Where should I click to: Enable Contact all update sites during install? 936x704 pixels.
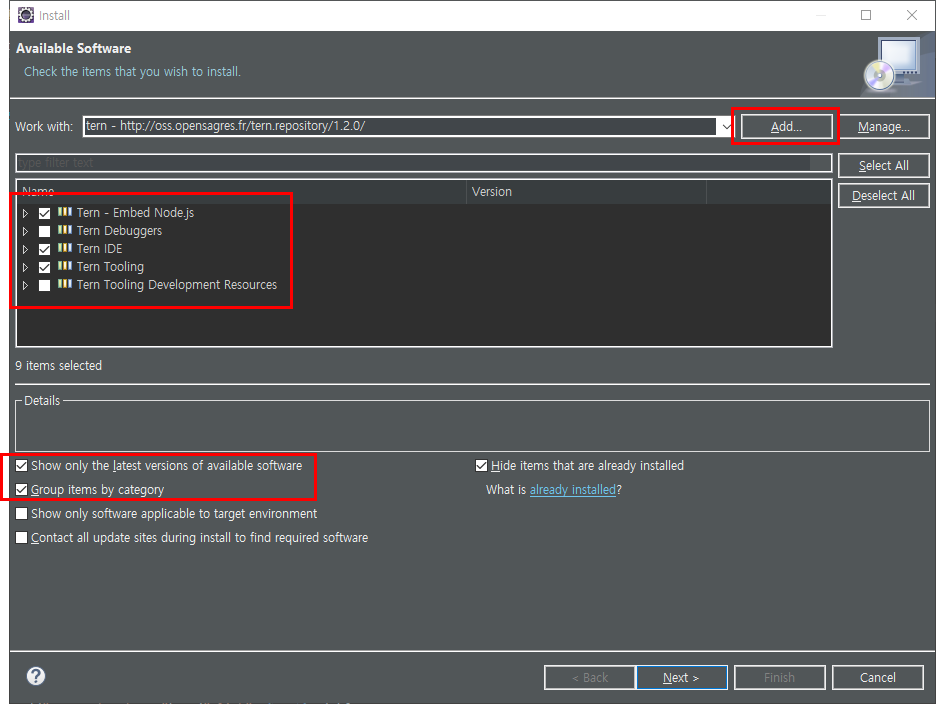click(x=21, y=537)
